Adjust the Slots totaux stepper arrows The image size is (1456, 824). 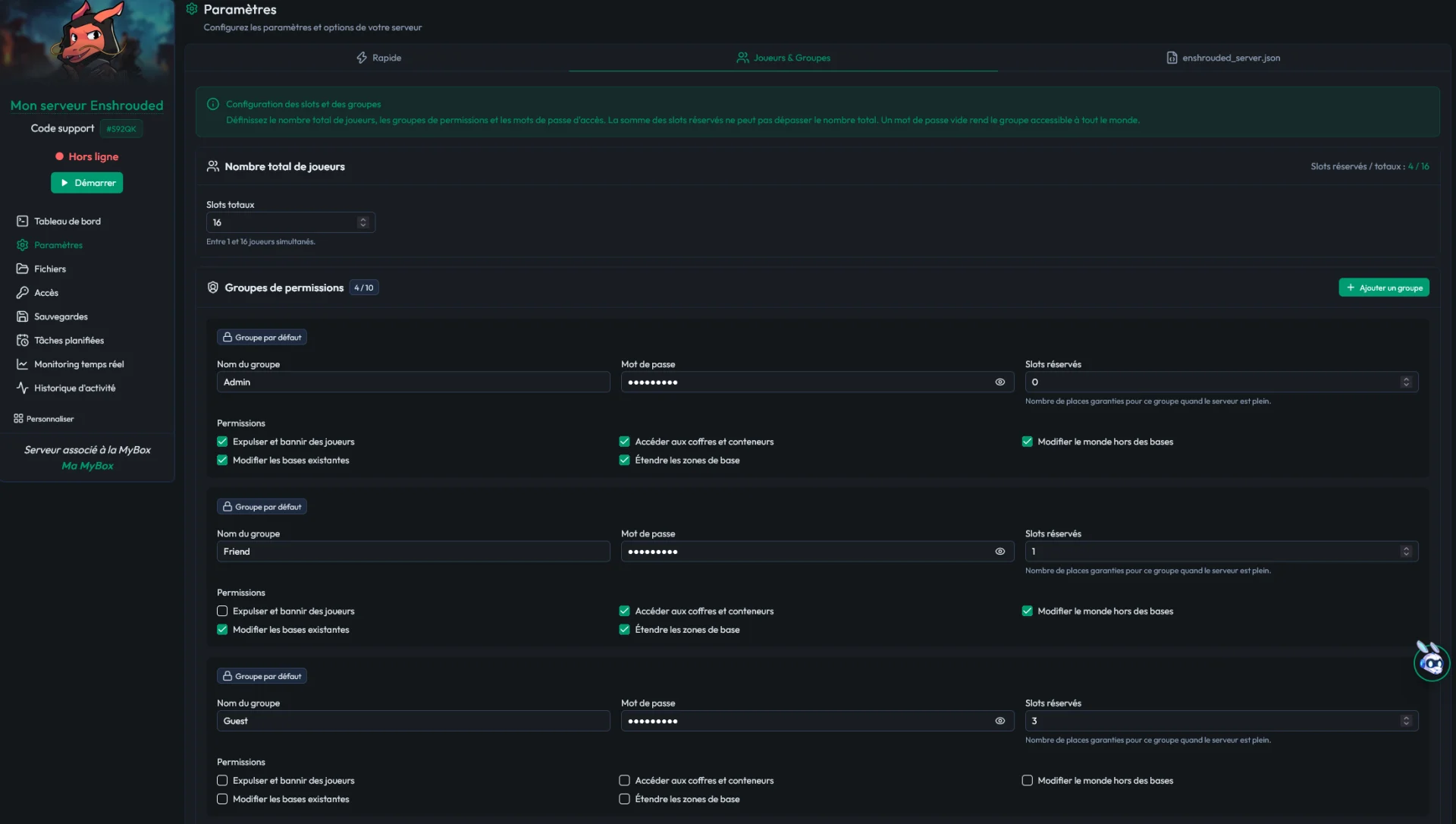pos(363,222)
